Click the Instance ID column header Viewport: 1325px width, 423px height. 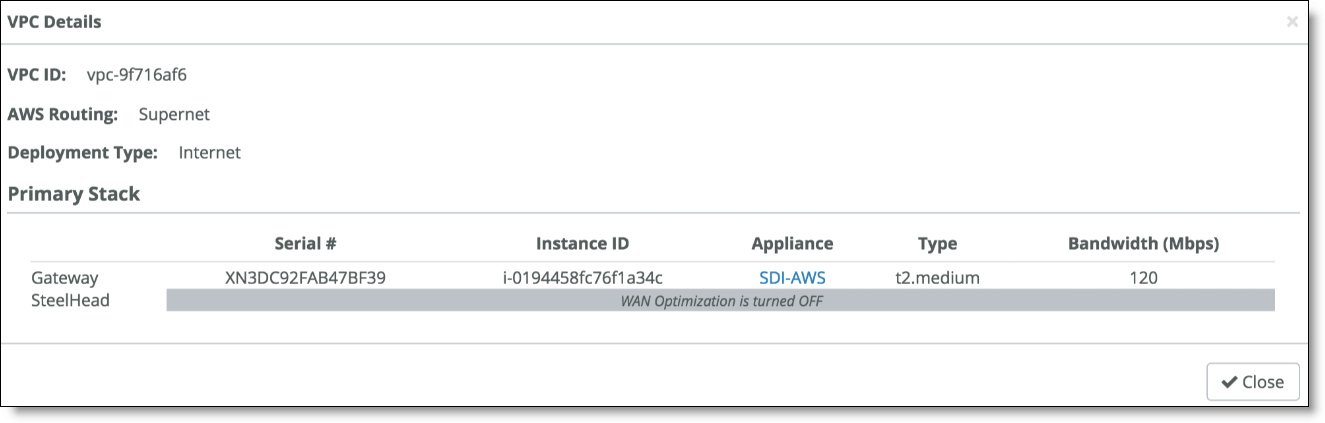click(583, 243)
